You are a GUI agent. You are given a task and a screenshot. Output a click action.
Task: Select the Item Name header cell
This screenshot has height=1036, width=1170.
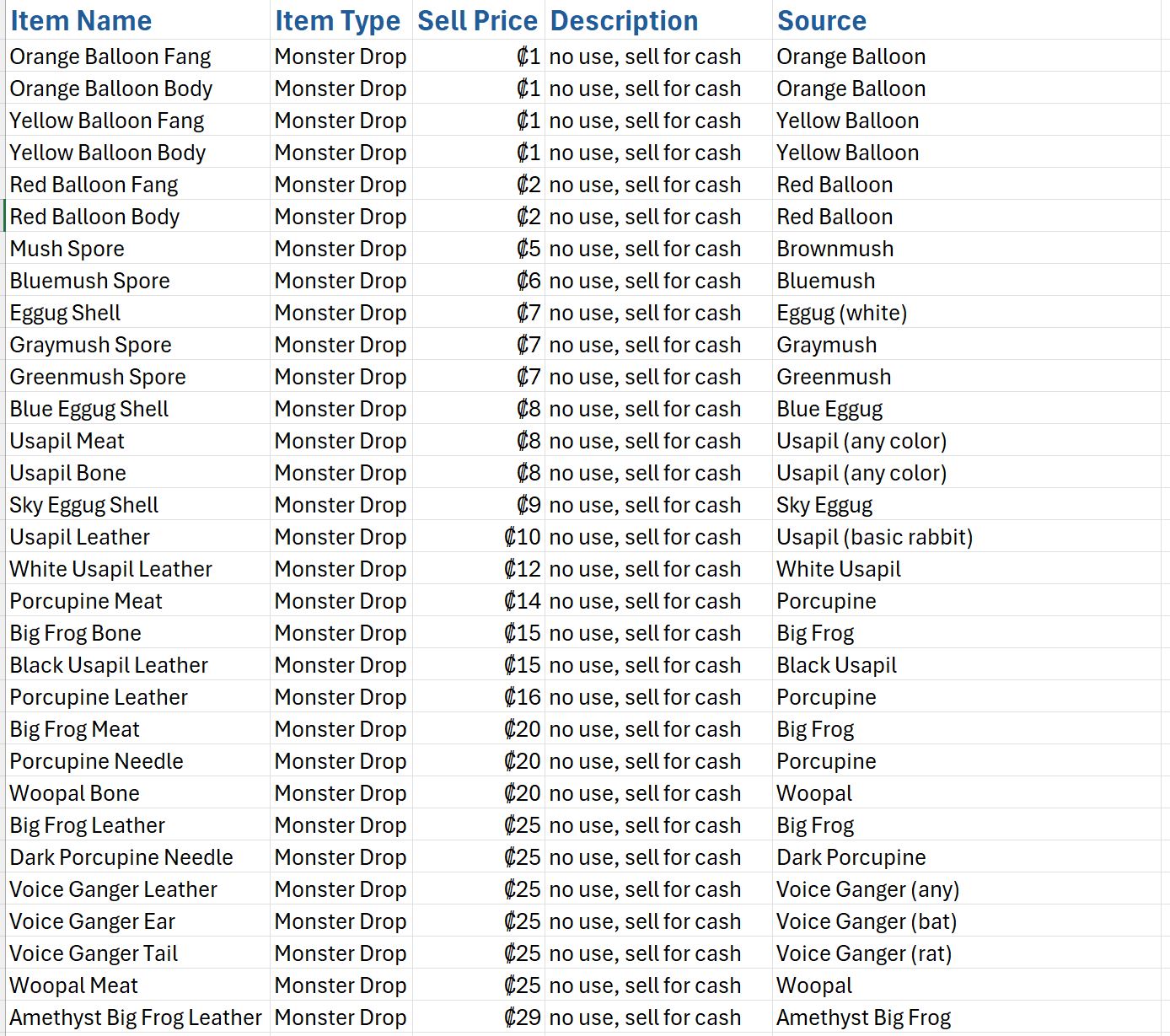point(137,20)
